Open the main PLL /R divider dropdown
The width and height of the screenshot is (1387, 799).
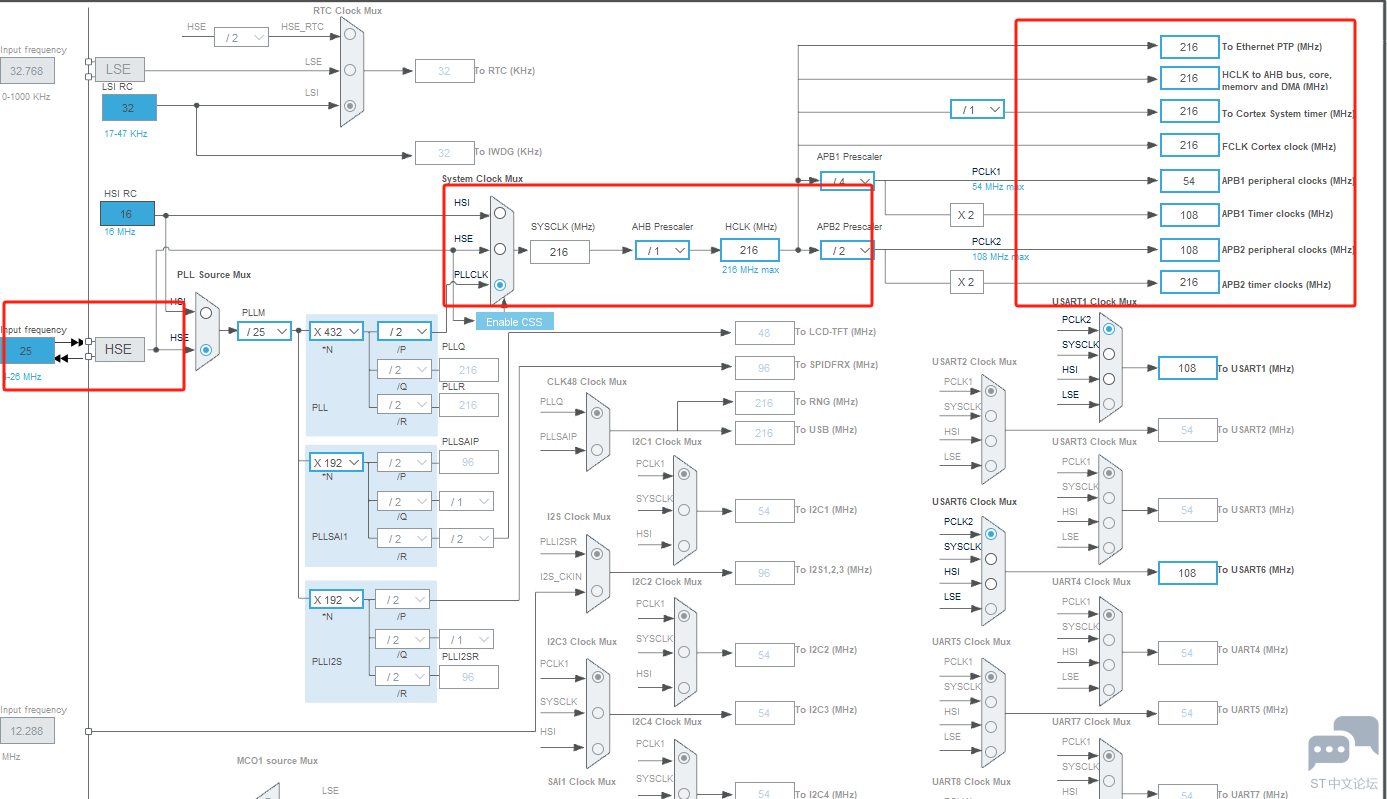coord(404,405)
